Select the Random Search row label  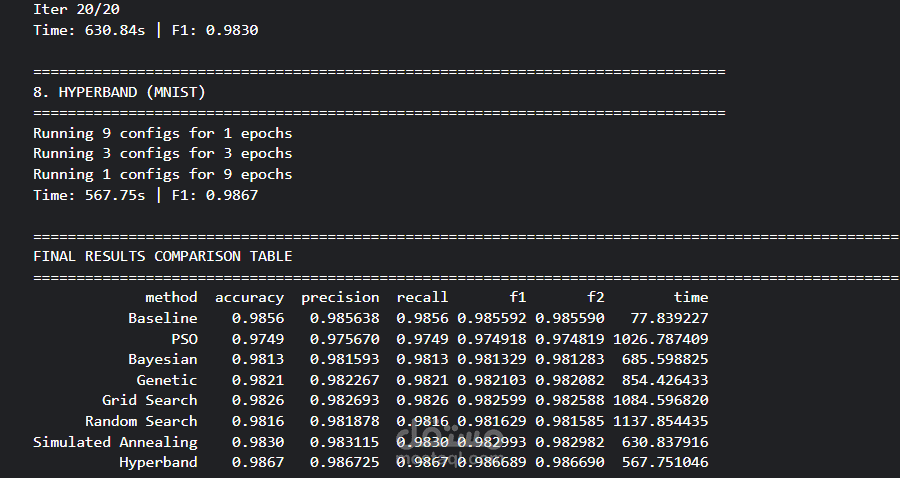141,421
